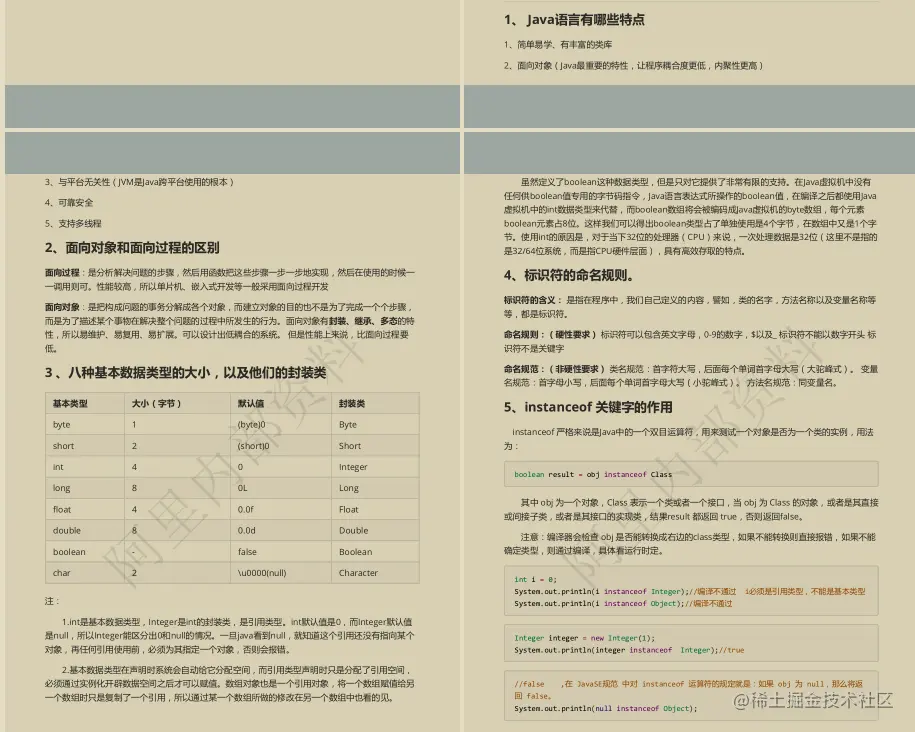Click the table header "封装类"
Image resolution: width=915 pixels, height=732 pixels.
pyautogui.click(x=352, y=403)
